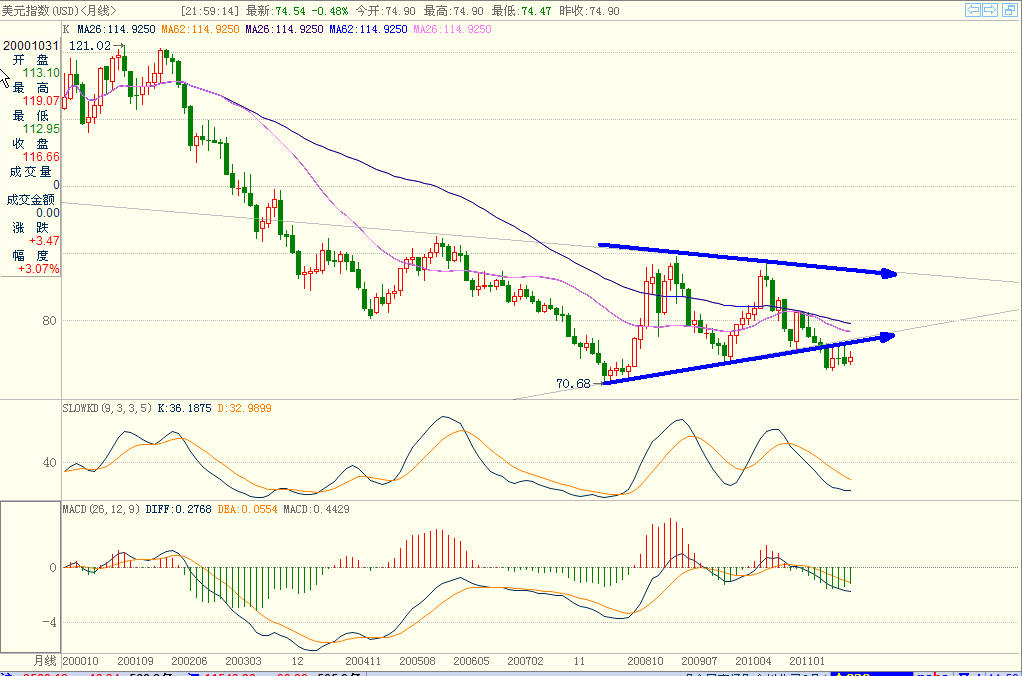
Task: Click the 月线 period label at bottom left
Action: [x=45, y=661]
